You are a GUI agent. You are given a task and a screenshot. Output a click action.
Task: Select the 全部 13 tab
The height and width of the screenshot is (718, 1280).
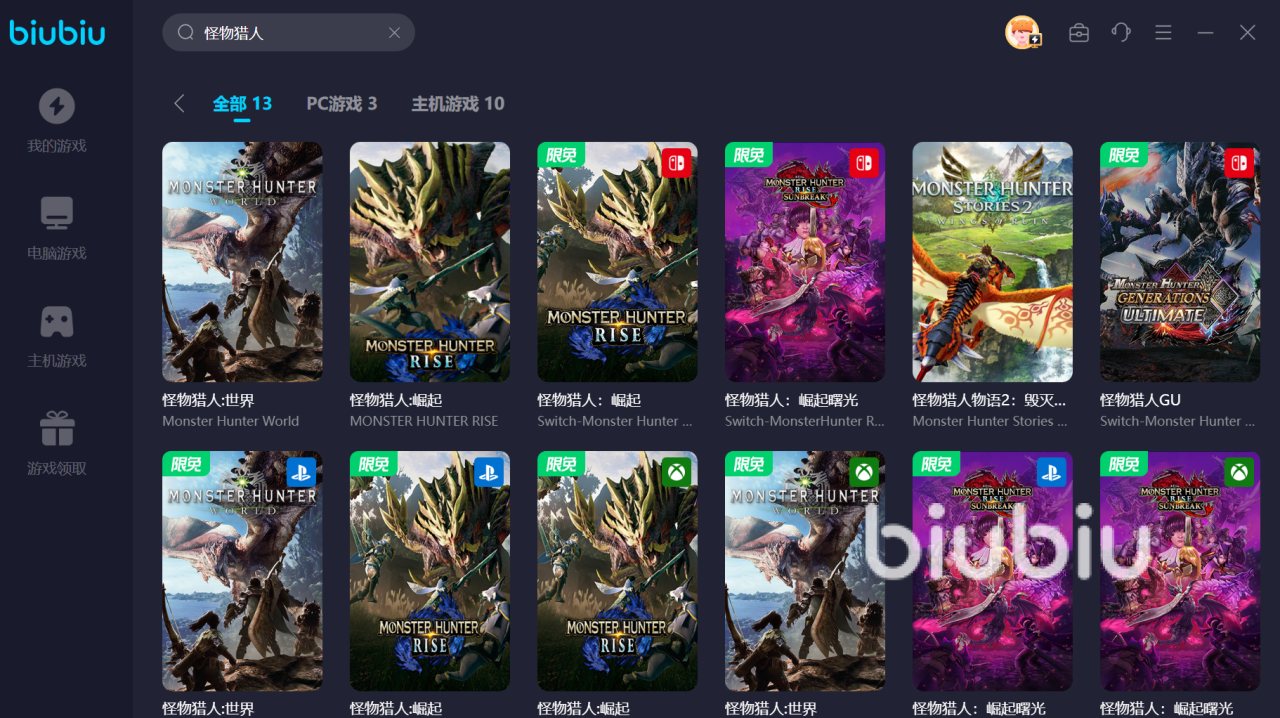click(242, 103)
